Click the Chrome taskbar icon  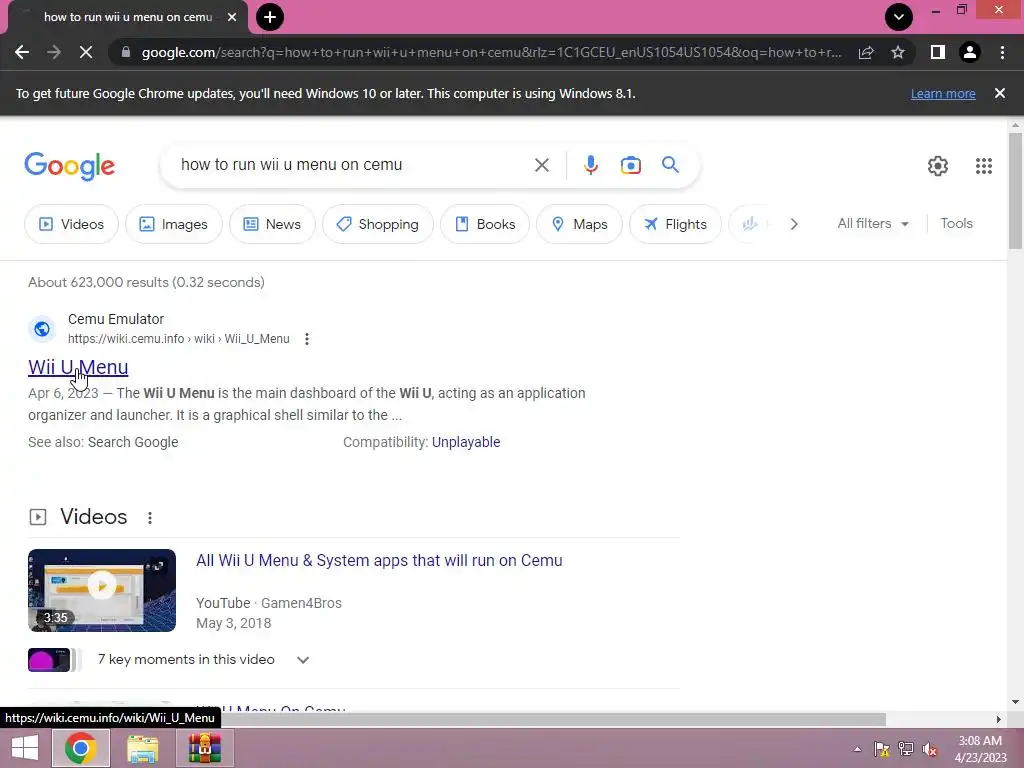click(x=80, y=748)
